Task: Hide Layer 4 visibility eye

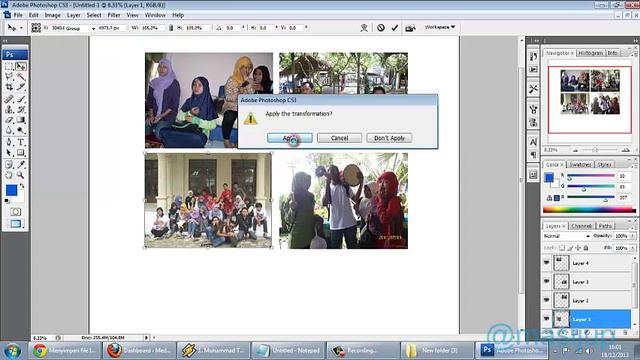Action: tap(547, 263)
